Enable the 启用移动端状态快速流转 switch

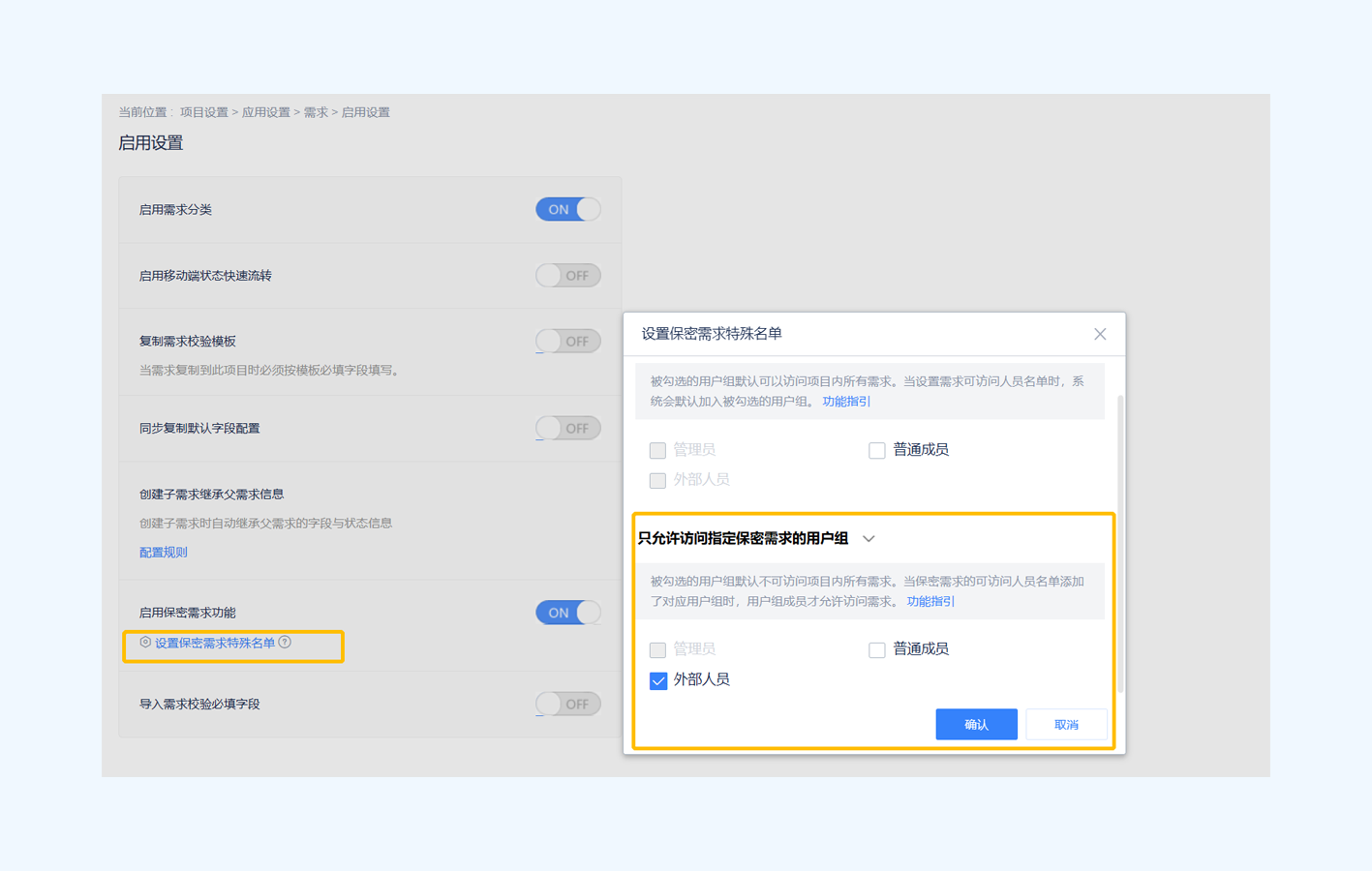pos(568,276)
